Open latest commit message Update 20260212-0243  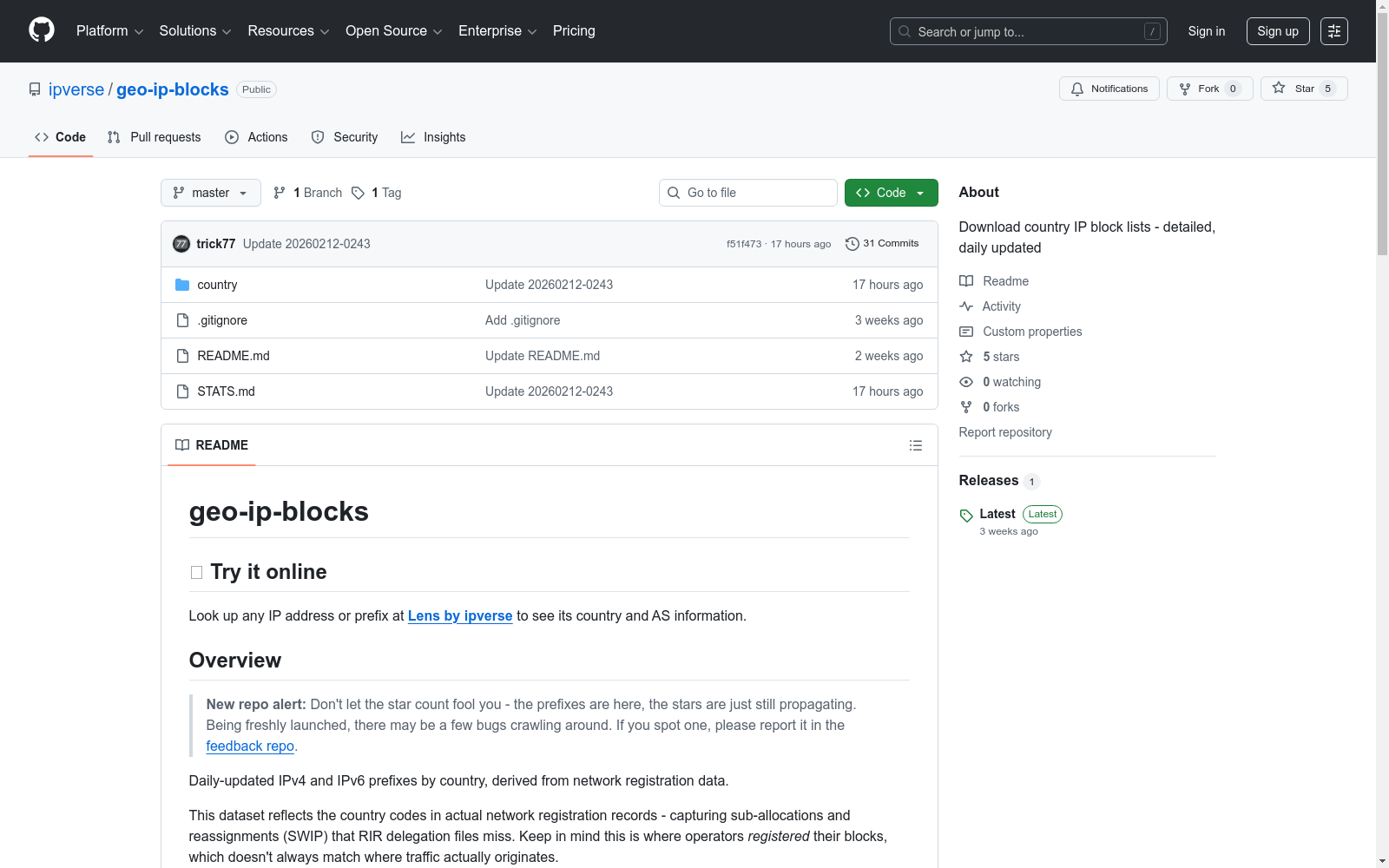coord(306,244)
